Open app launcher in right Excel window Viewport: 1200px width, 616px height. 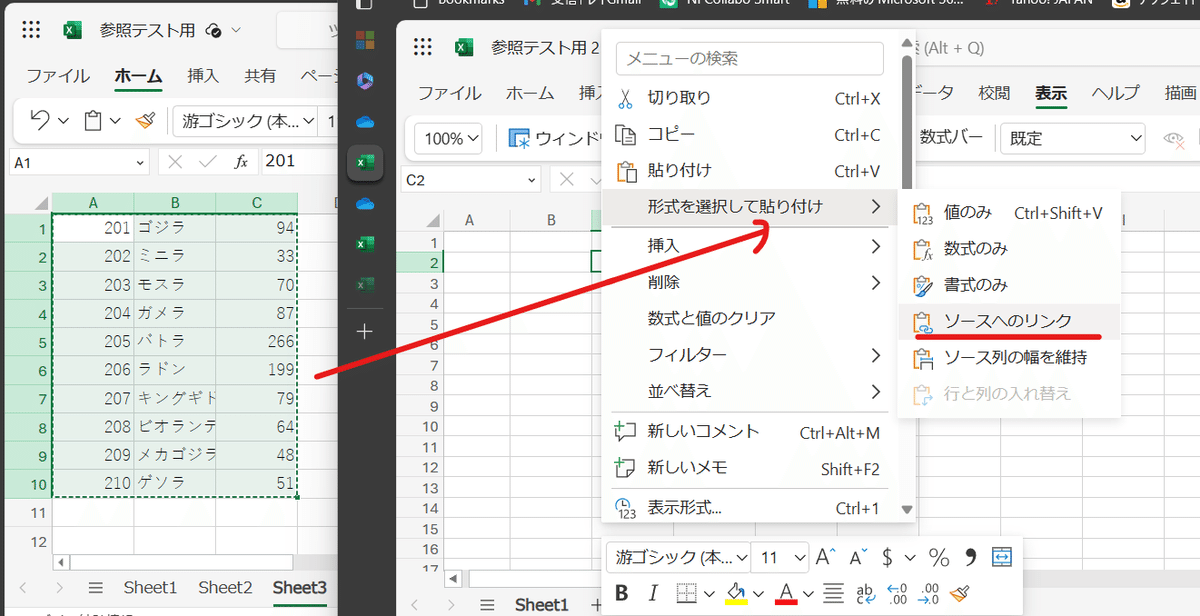(x=423, y=47)
